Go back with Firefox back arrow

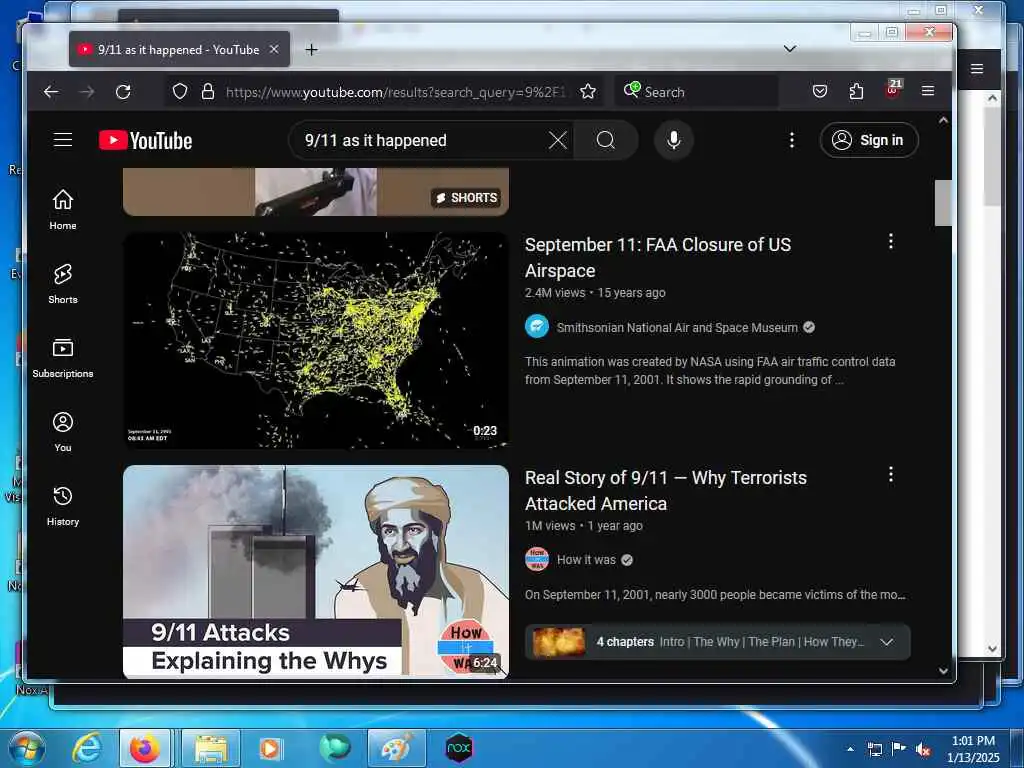coord(51,91)
